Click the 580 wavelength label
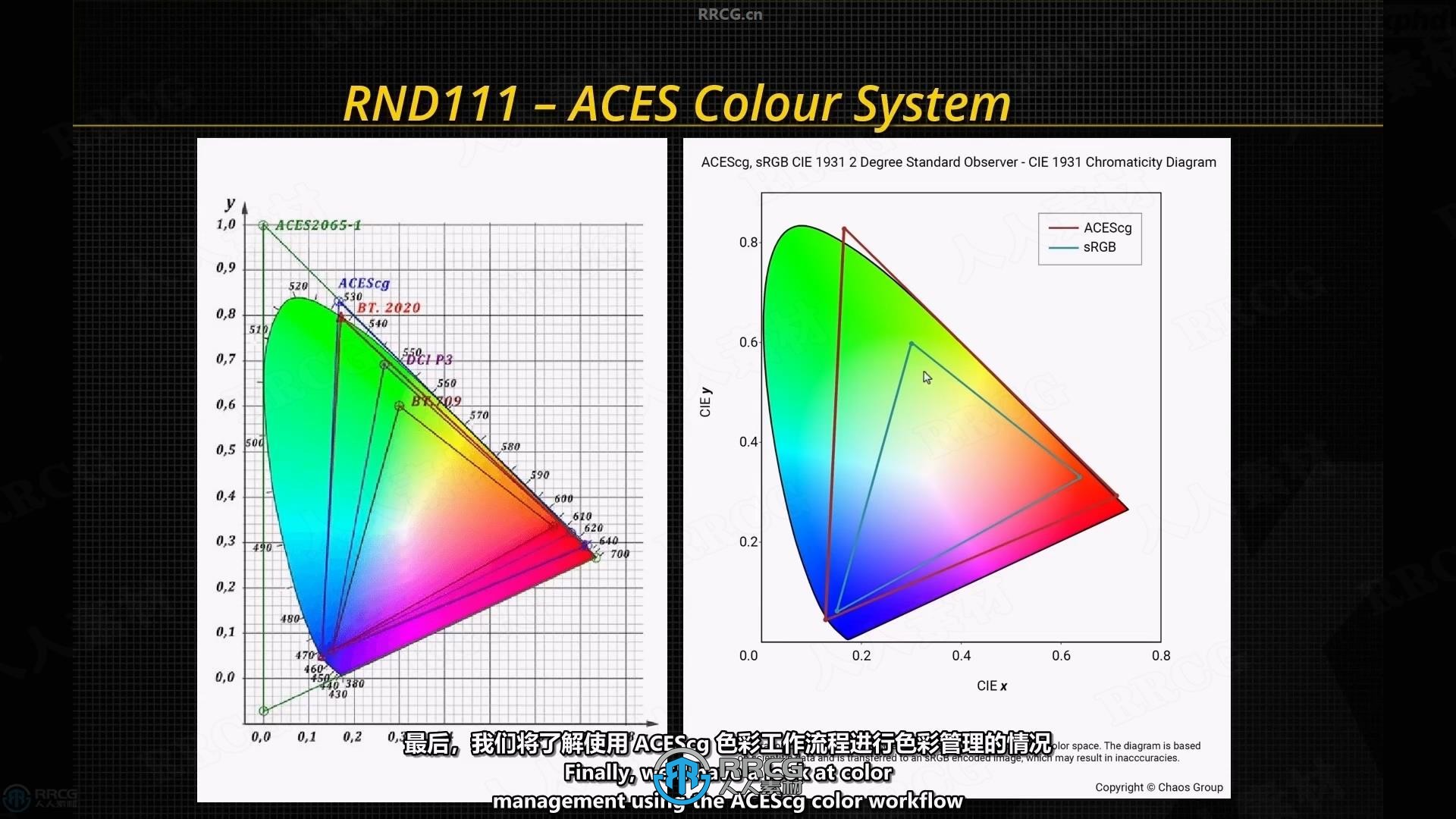 (510, 446)
